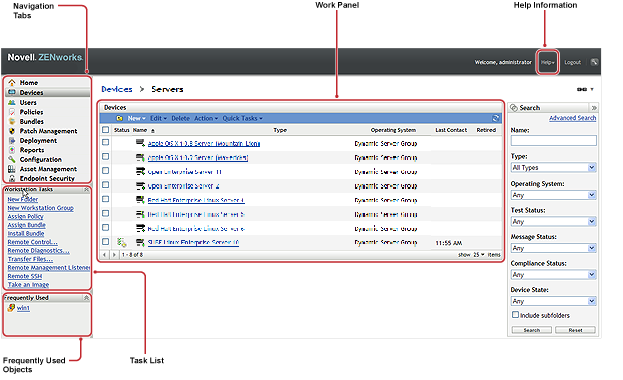Go to the next page arrow in Devices list

[114, 254]
